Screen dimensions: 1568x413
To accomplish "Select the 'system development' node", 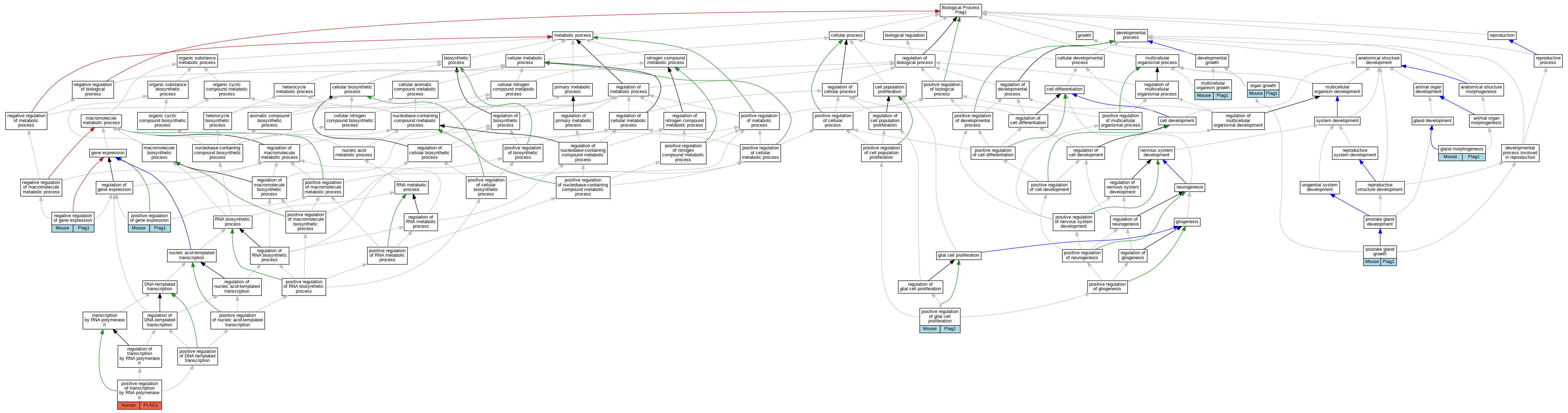I will tap(1337, 121).
